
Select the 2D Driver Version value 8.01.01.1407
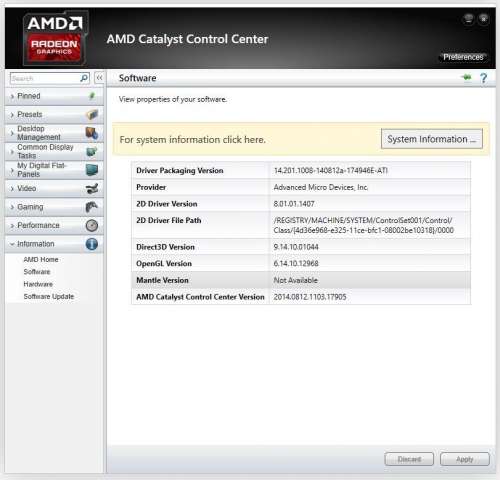click(x=294, y=204)
